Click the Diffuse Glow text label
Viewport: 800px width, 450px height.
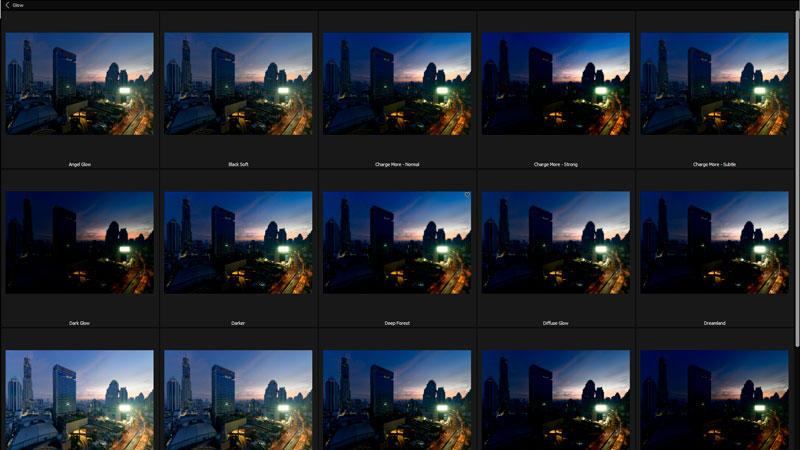tap(556, 323)
